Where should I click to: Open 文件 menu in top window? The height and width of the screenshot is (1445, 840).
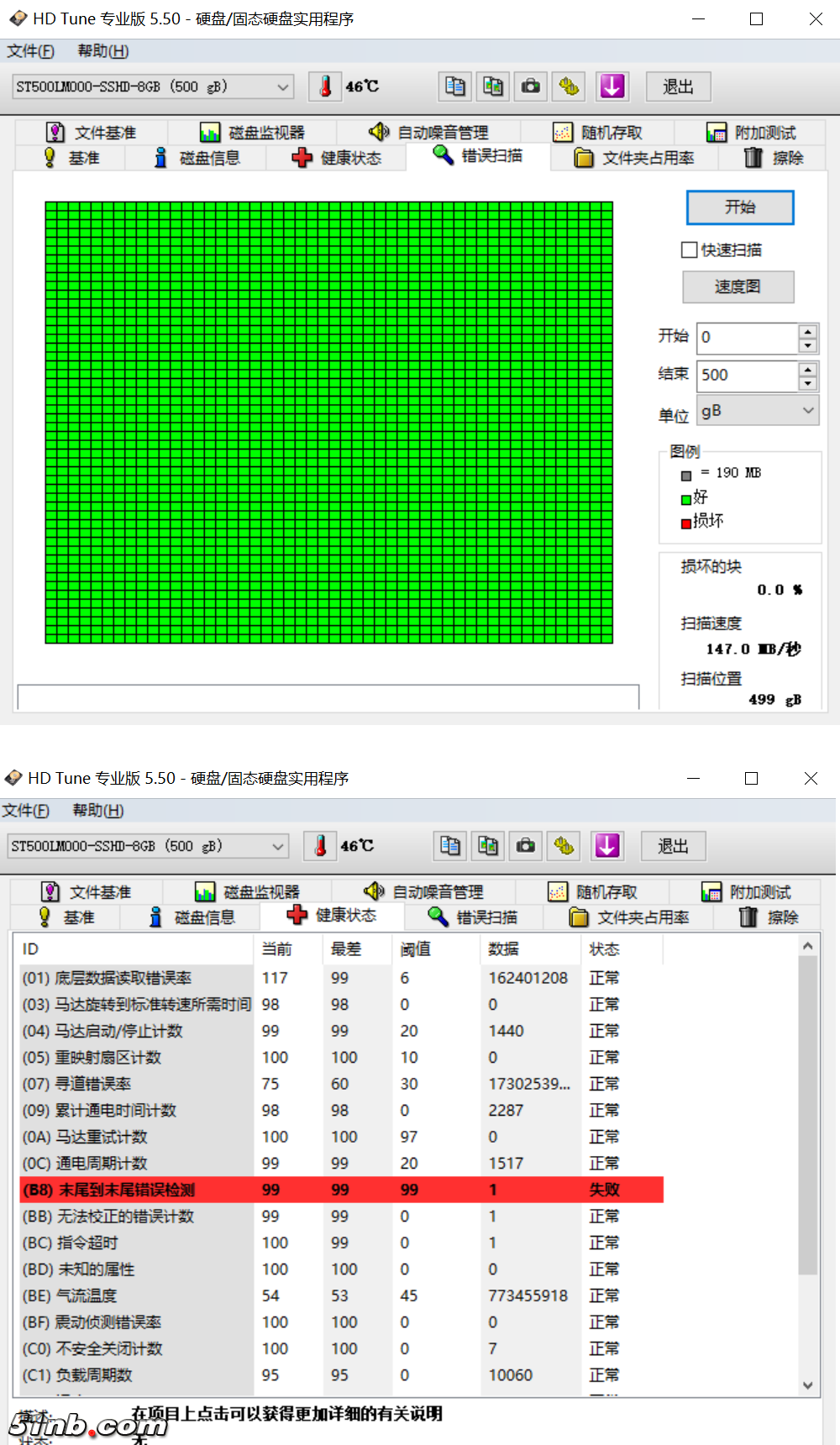[x=31, y=51]
